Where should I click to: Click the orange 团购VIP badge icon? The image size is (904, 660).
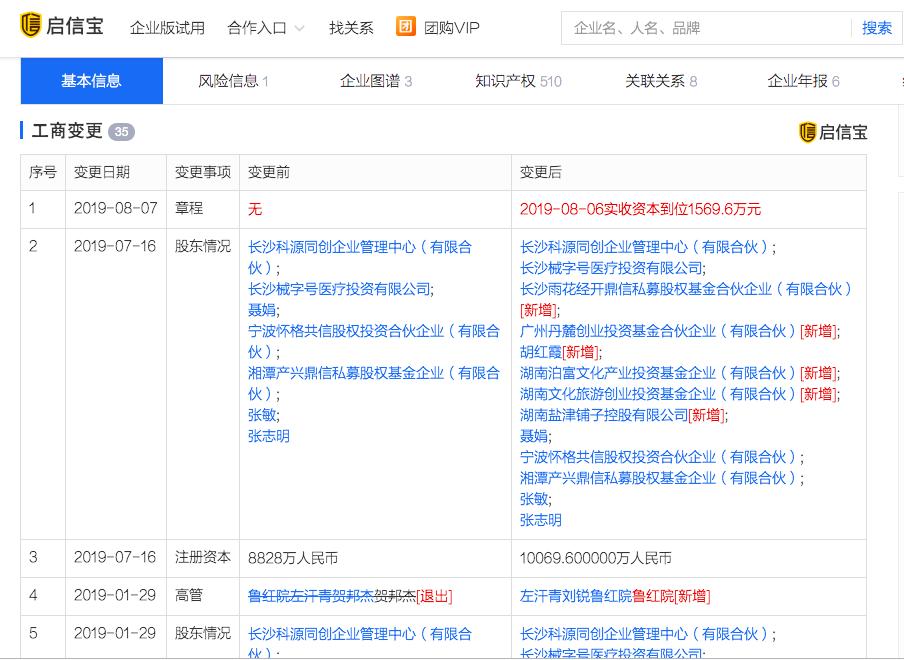point(405,27)
